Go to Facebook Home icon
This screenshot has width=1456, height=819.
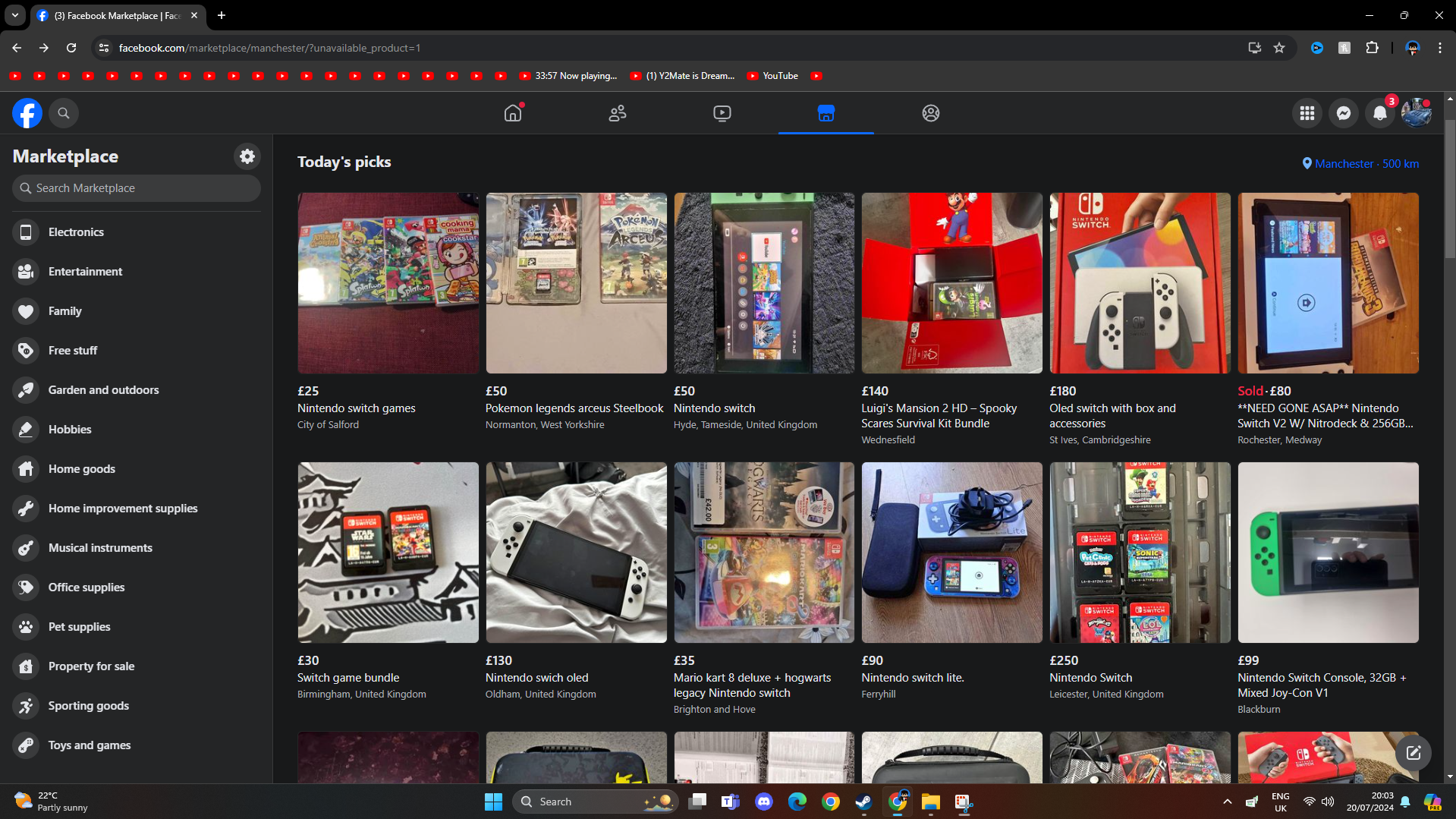point(513,113)
